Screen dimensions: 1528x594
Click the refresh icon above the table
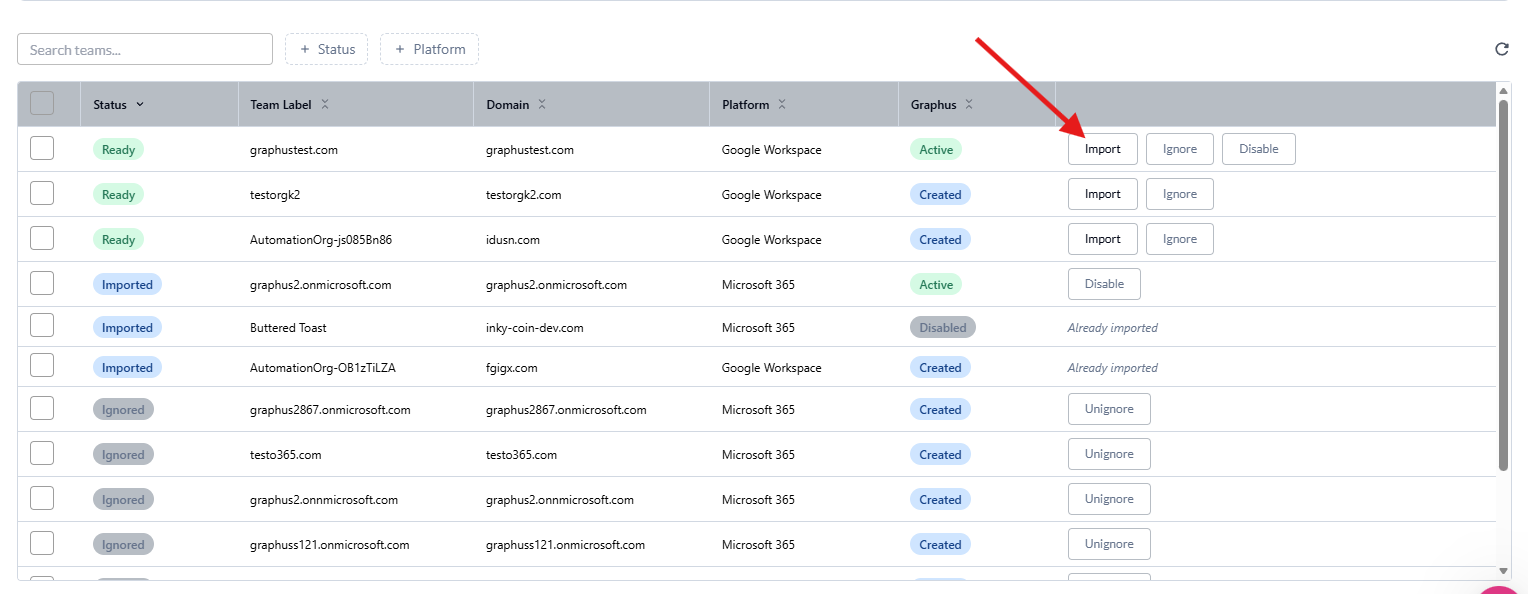click(1501, 49)
